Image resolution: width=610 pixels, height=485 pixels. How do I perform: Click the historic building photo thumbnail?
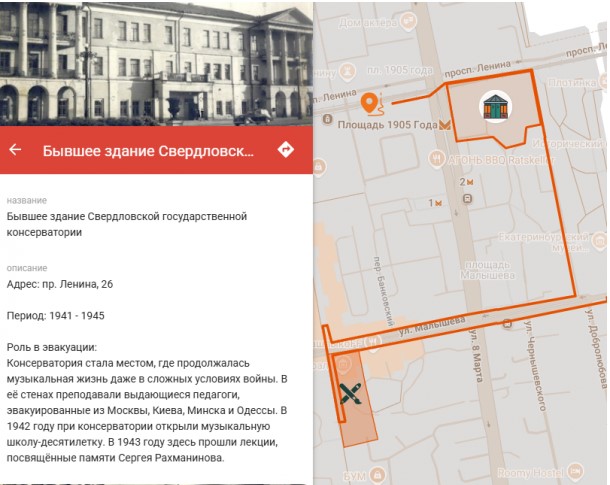click(156, 62)
